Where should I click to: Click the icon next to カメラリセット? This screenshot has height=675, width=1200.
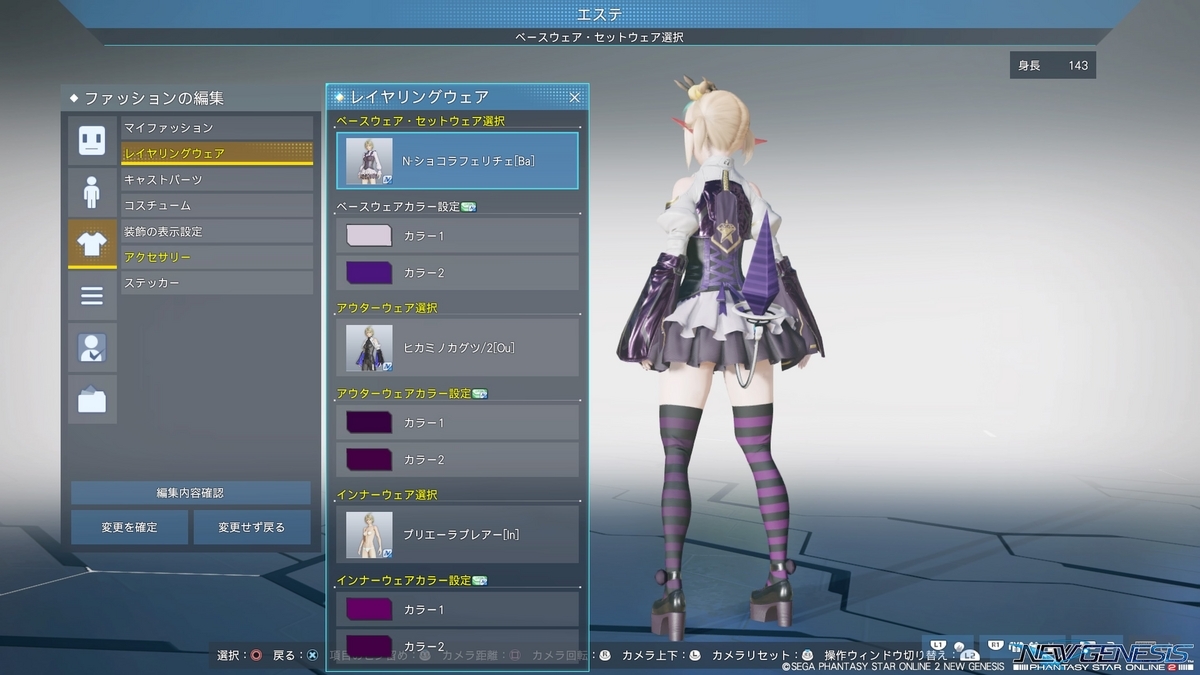[x=807, y=655]
